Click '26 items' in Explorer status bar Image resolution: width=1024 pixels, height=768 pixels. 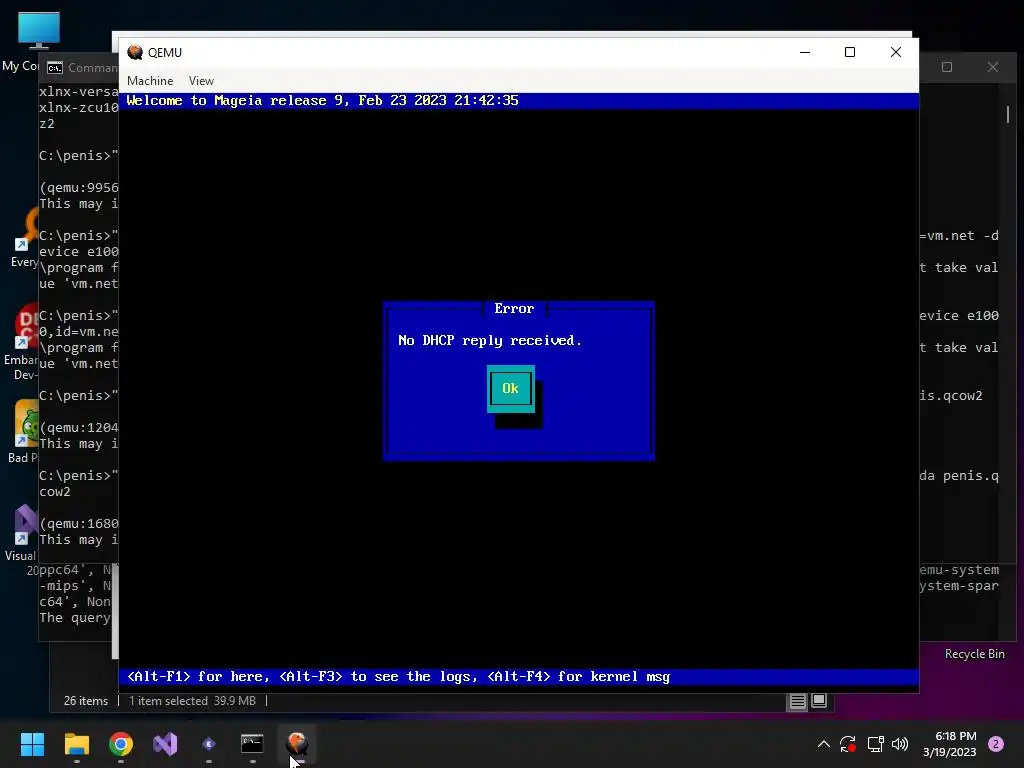click(x=86, y=701)
